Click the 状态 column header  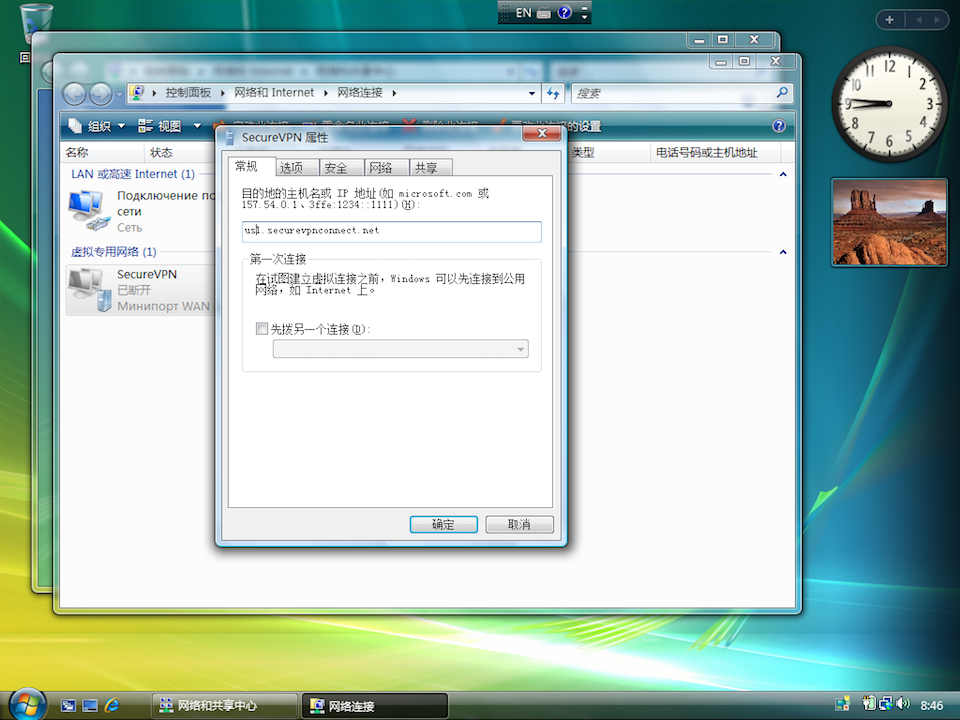[179, 152]
